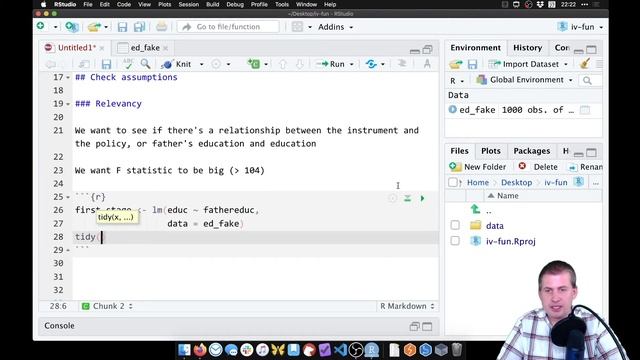
Task: Sort files by Name column header
Action: (508, 196)
